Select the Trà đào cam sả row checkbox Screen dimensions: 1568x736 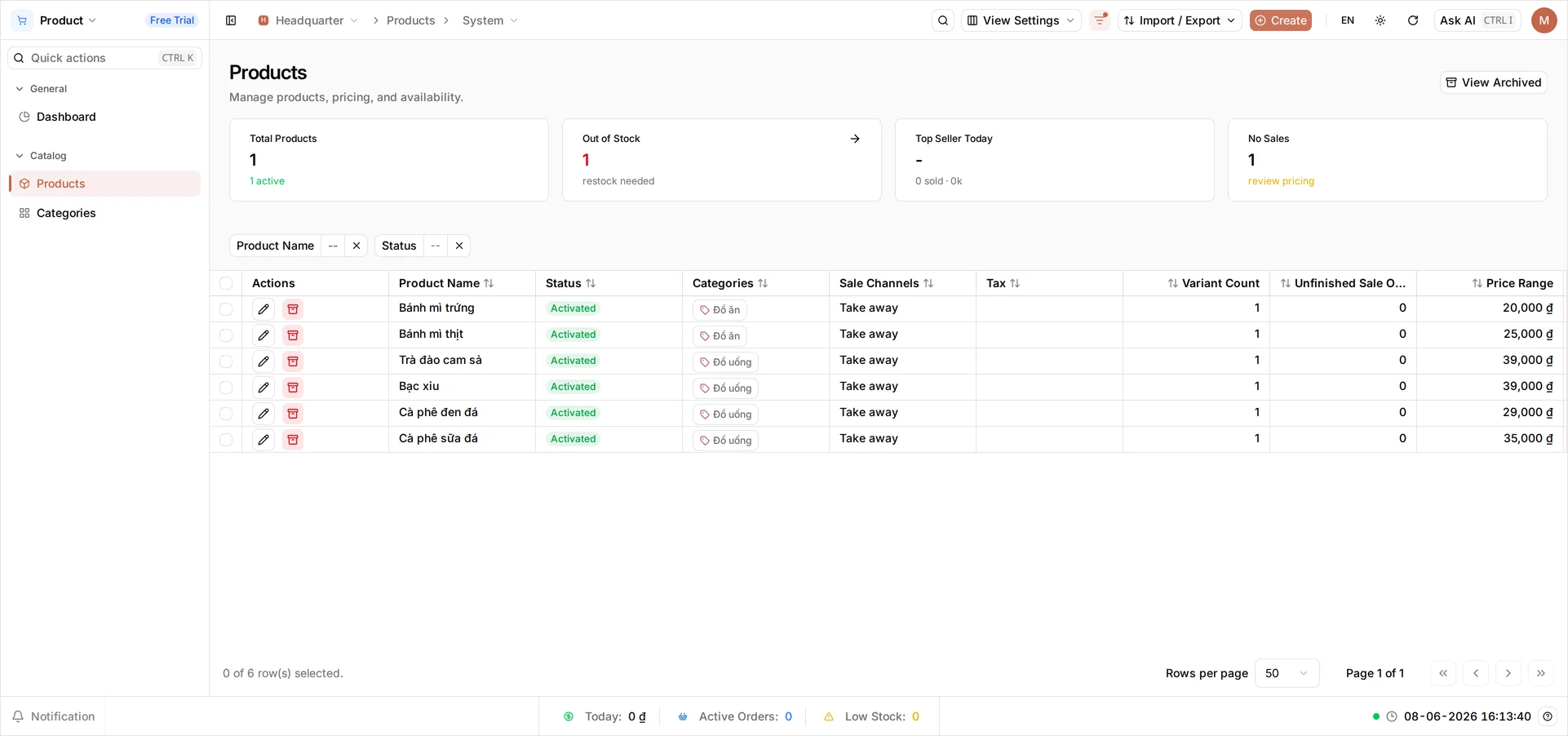(x=226, y=361)
